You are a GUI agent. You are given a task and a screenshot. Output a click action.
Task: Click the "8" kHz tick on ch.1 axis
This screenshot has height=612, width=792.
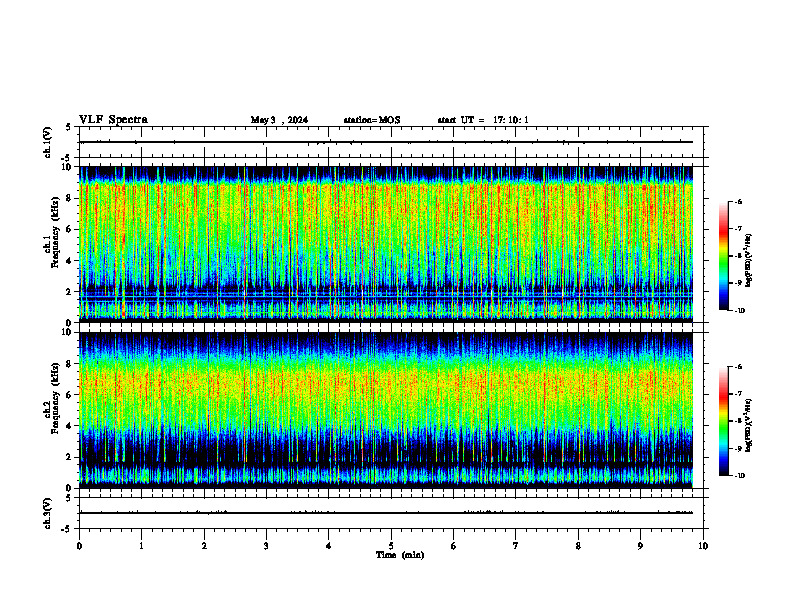point(69,198)
